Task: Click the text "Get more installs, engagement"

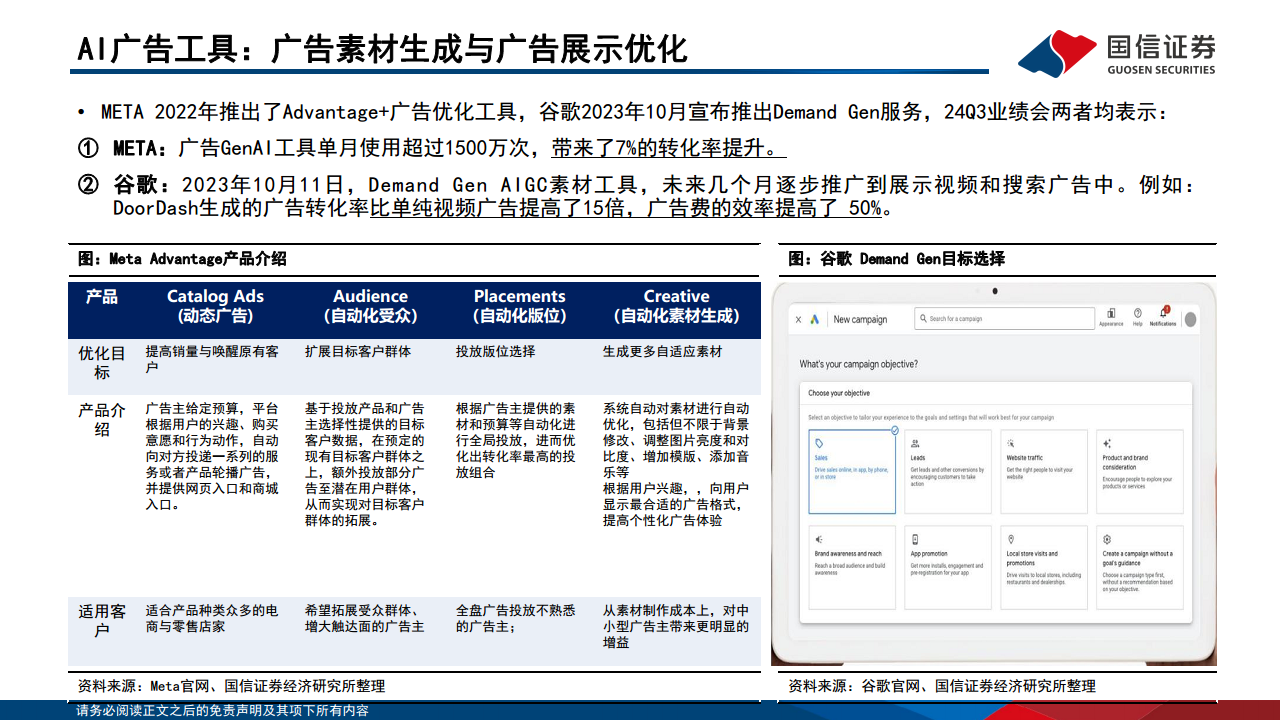Action: click(x=947, y=569)
